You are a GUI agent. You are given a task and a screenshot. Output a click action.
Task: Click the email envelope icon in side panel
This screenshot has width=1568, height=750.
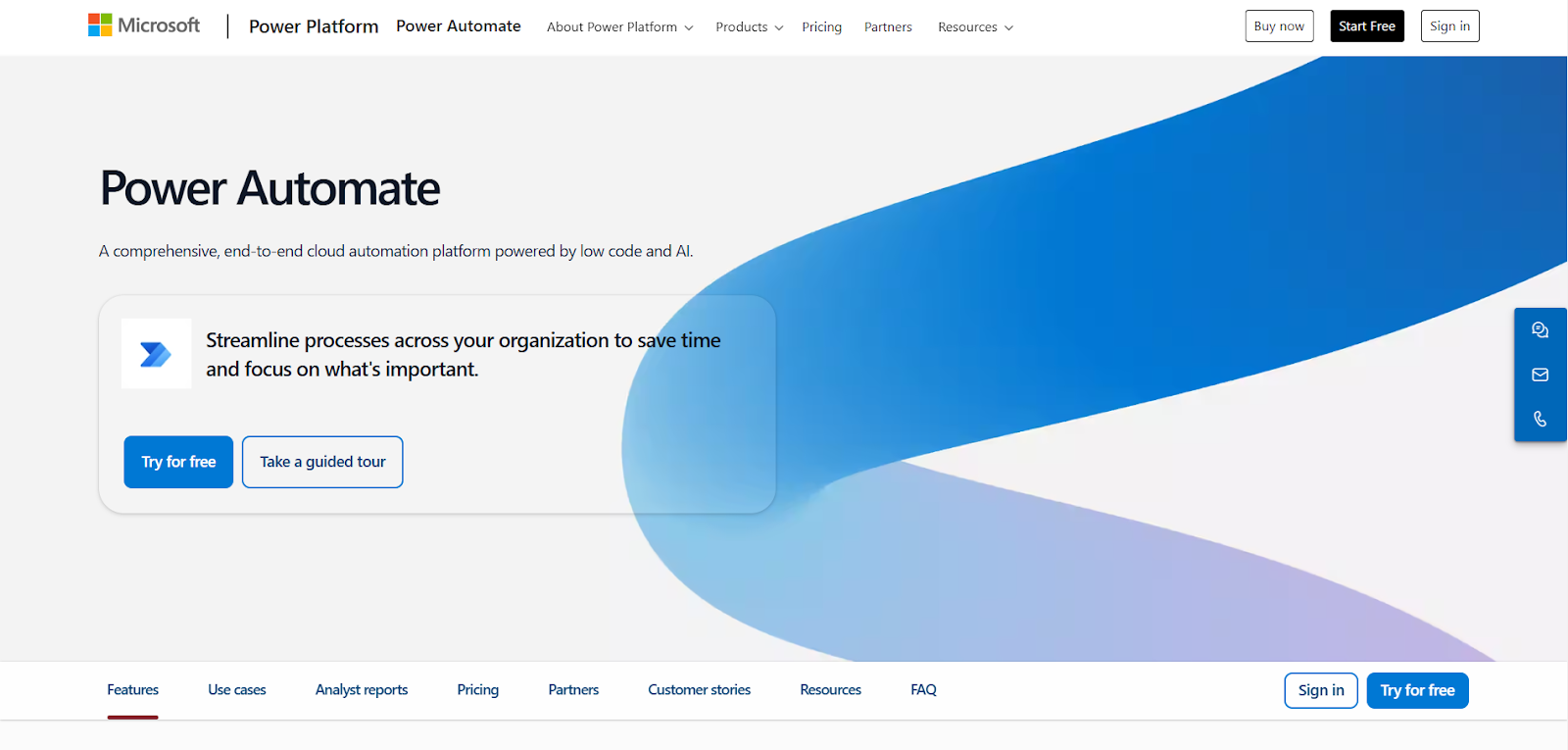1541,375
